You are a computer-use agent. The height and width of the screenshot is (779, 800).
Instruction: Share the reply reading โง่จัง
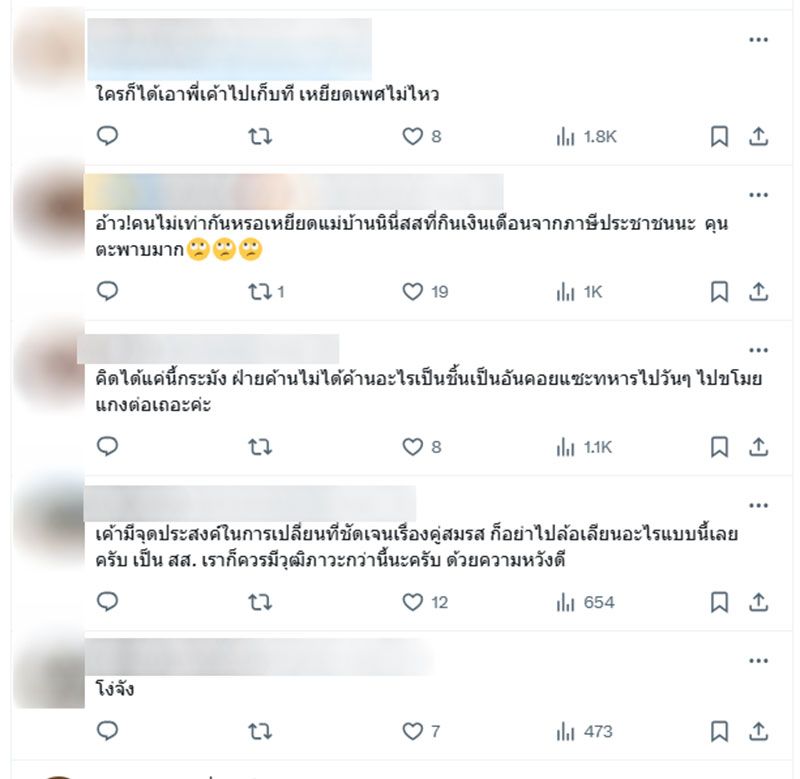tap(758, 732)
